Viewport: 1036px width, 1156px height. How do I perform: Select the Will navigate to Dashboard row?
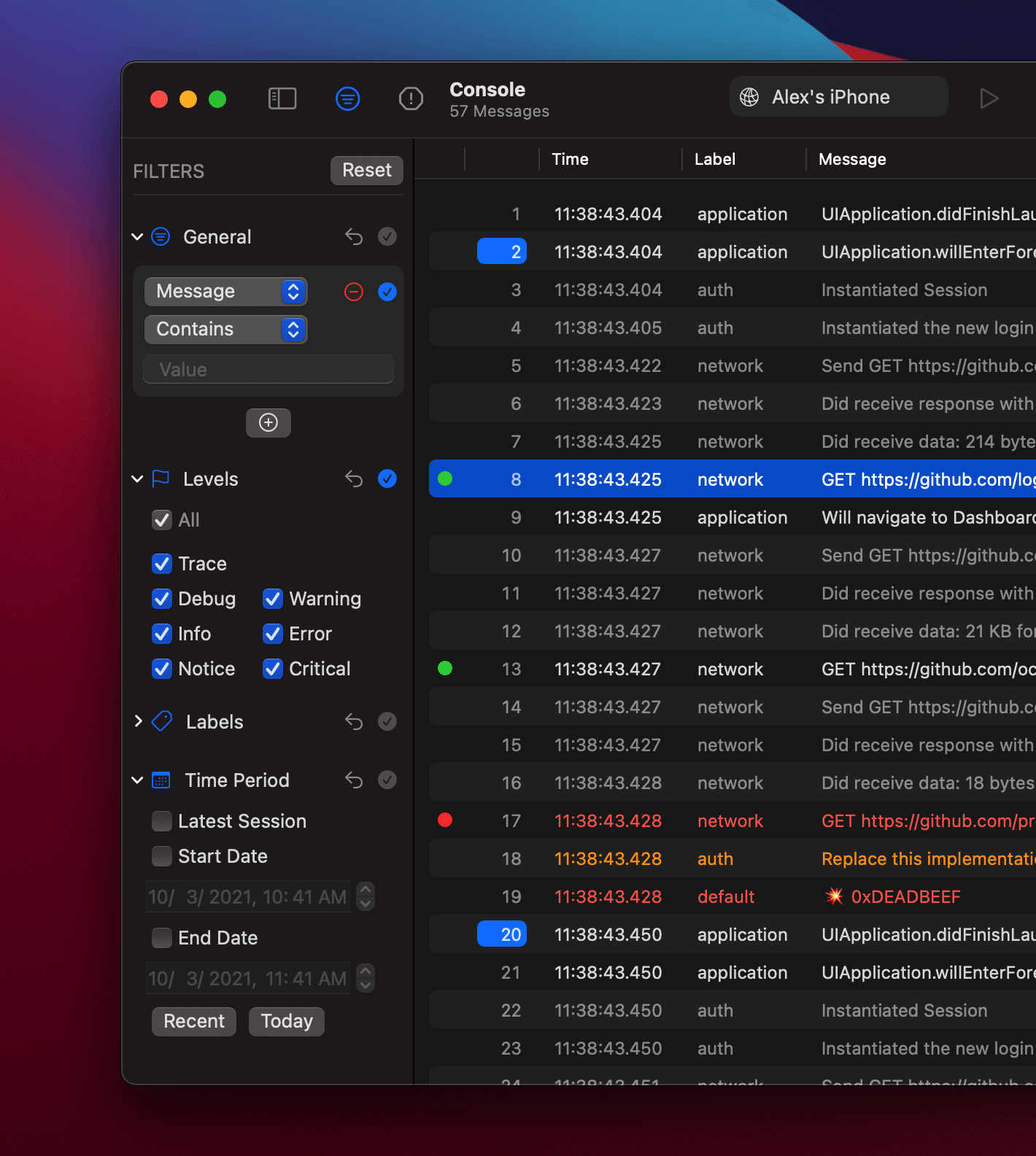point(732,517)
